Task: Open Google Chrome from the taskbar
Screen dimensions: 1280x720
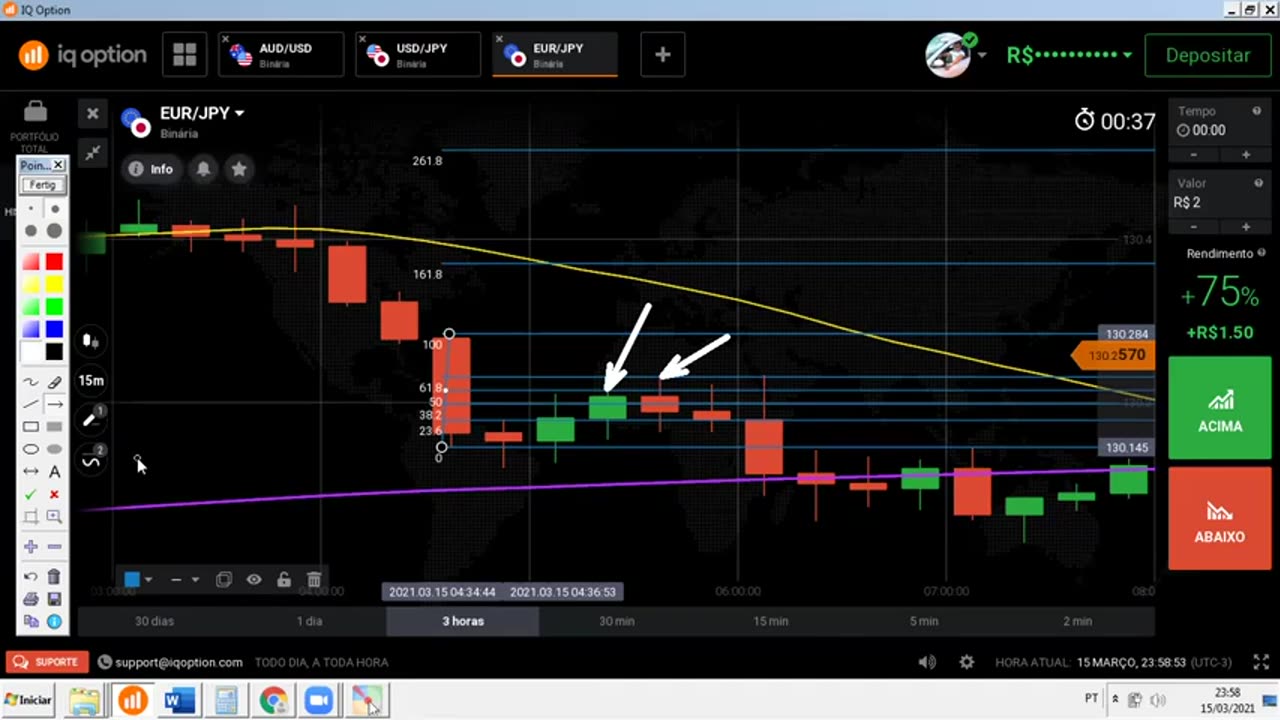Action: tap(273, 700)
